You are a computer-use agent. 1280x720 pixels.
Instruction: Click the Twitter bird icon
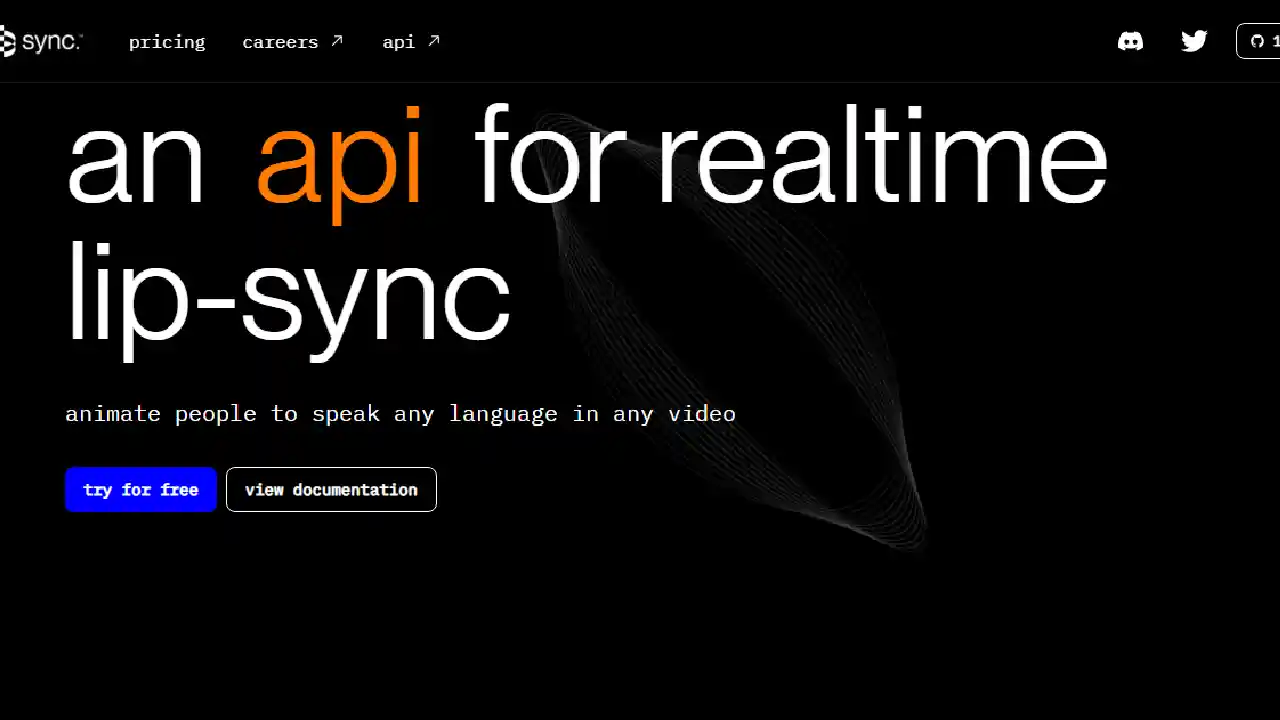pos(1194,41)
